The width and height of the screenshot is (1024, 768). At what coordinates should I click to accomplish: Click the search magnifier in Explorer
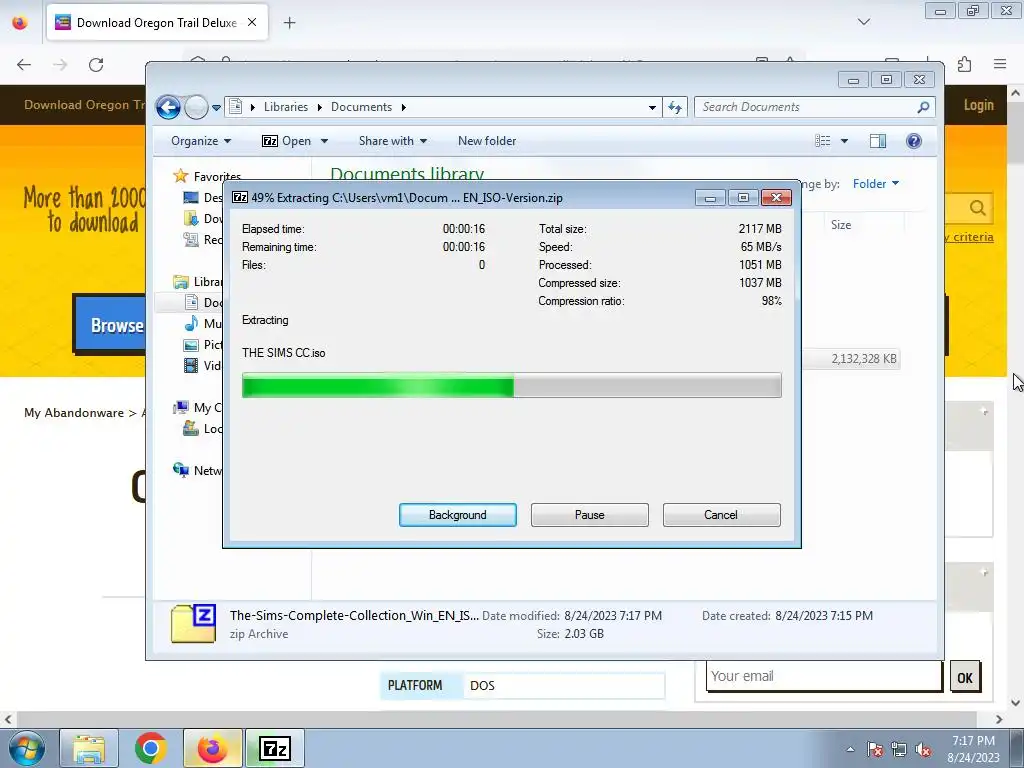click(x=923, y=107)
